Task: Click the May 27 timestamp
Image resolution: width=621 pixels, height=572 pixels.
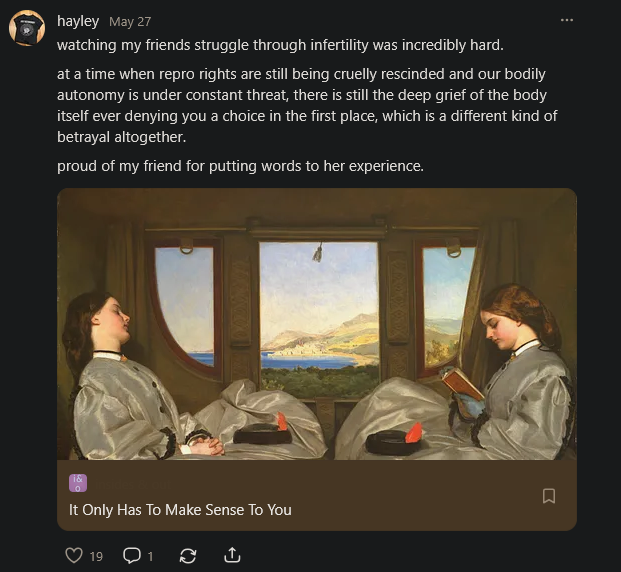Action: (x=128, y=21)
